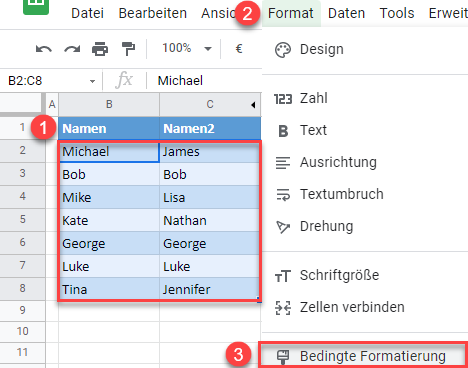Select column A header
The image size is (468, 368).
(x=52, y=105)
